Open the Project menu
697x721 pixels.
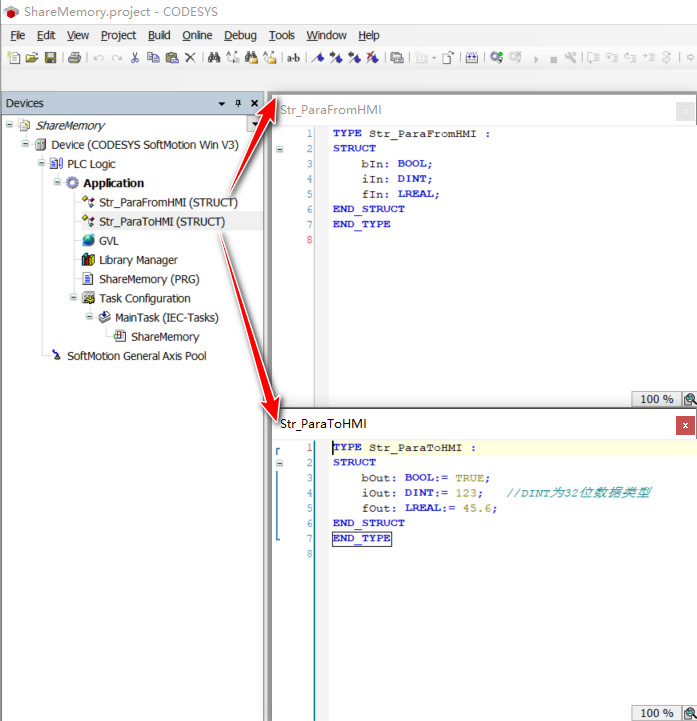click(119, 35)
